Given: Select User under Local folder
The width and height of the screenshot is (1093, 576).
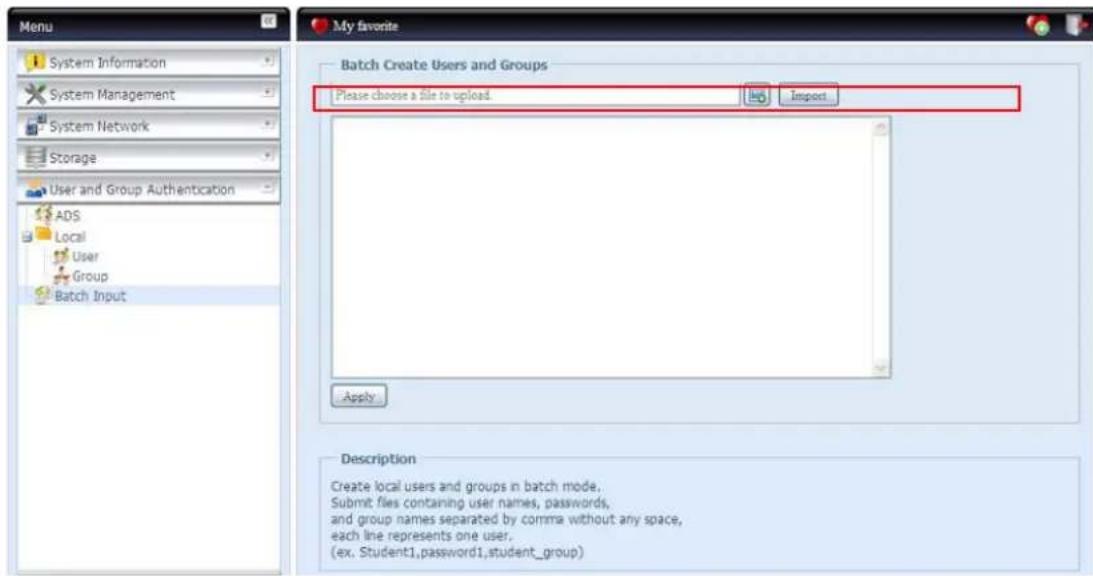Looking at the screenshot, I should coord(78,256).
